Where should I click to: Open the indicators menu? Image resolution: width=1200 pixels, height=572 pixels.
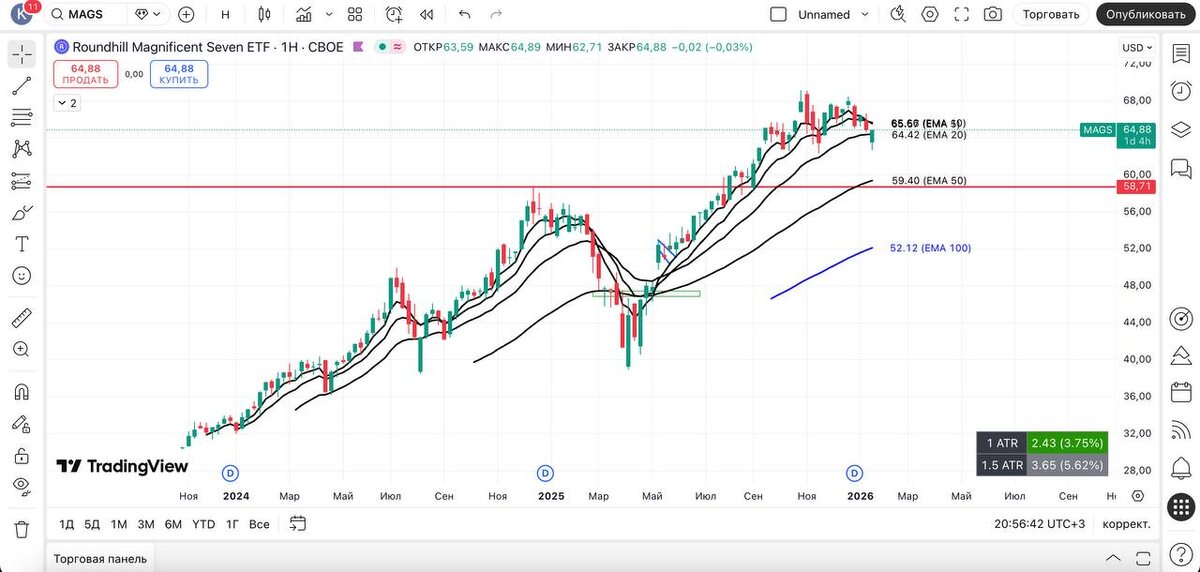tap(304, 14)
